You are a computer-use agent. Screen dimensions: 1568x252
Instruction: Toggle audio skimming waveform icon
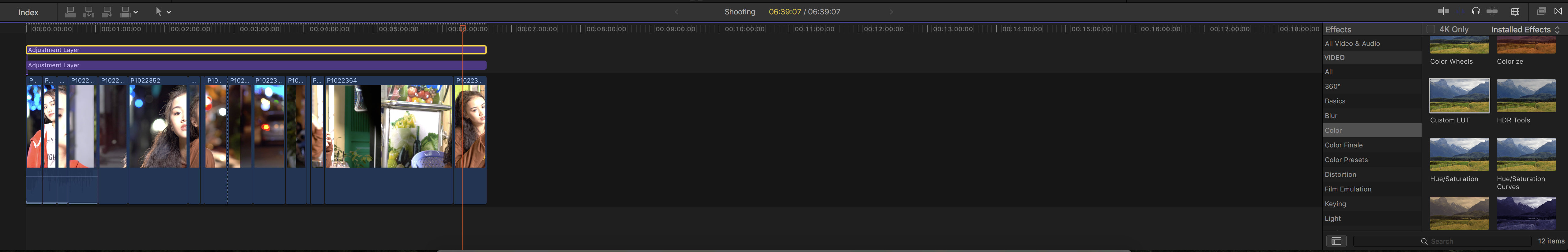[x=1460, y=11]
